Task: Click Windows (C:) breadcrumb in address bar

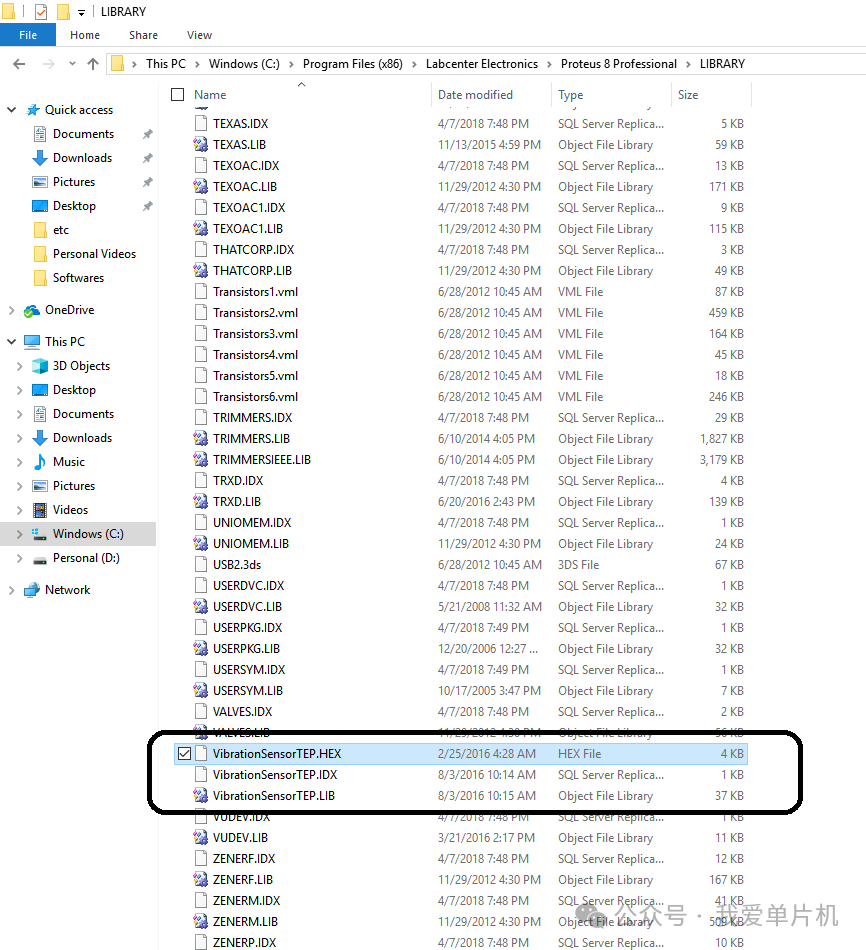Action: (244, 64)
